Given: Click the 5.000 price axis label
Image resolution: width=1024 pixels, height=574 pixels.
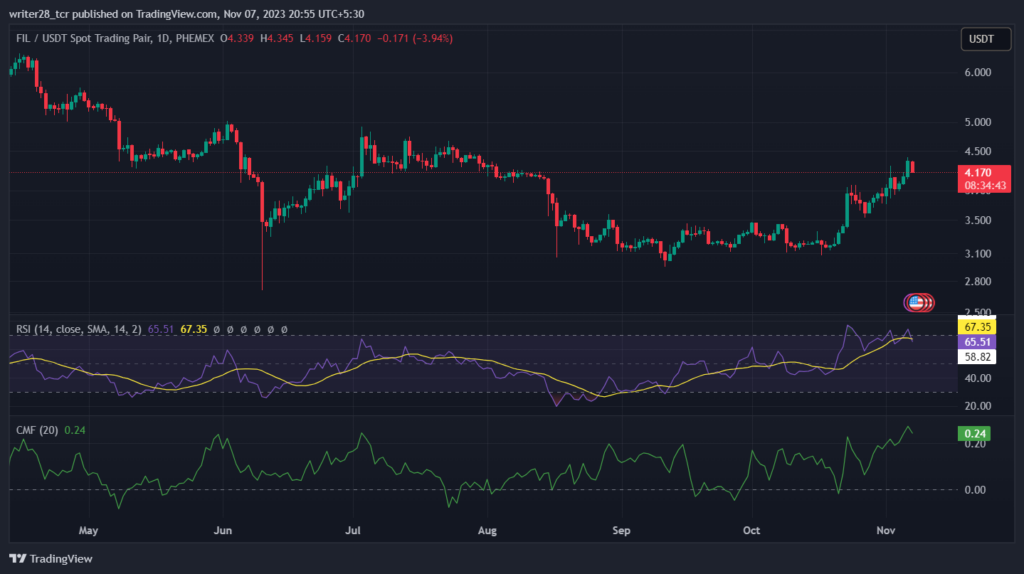Looking at the screenshot, I should (x=978, y=122).
